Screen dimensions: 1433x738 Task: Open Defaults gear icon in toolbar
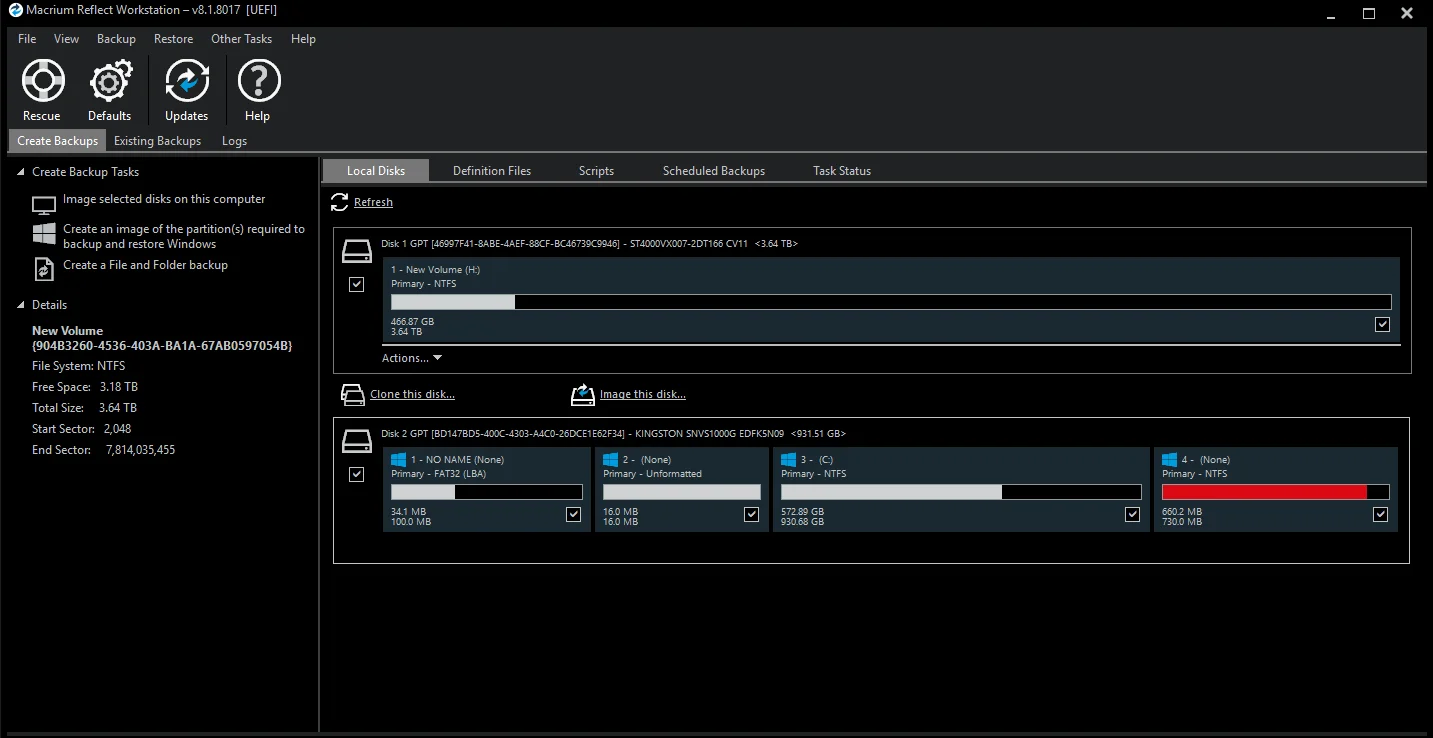coord(110,81)
